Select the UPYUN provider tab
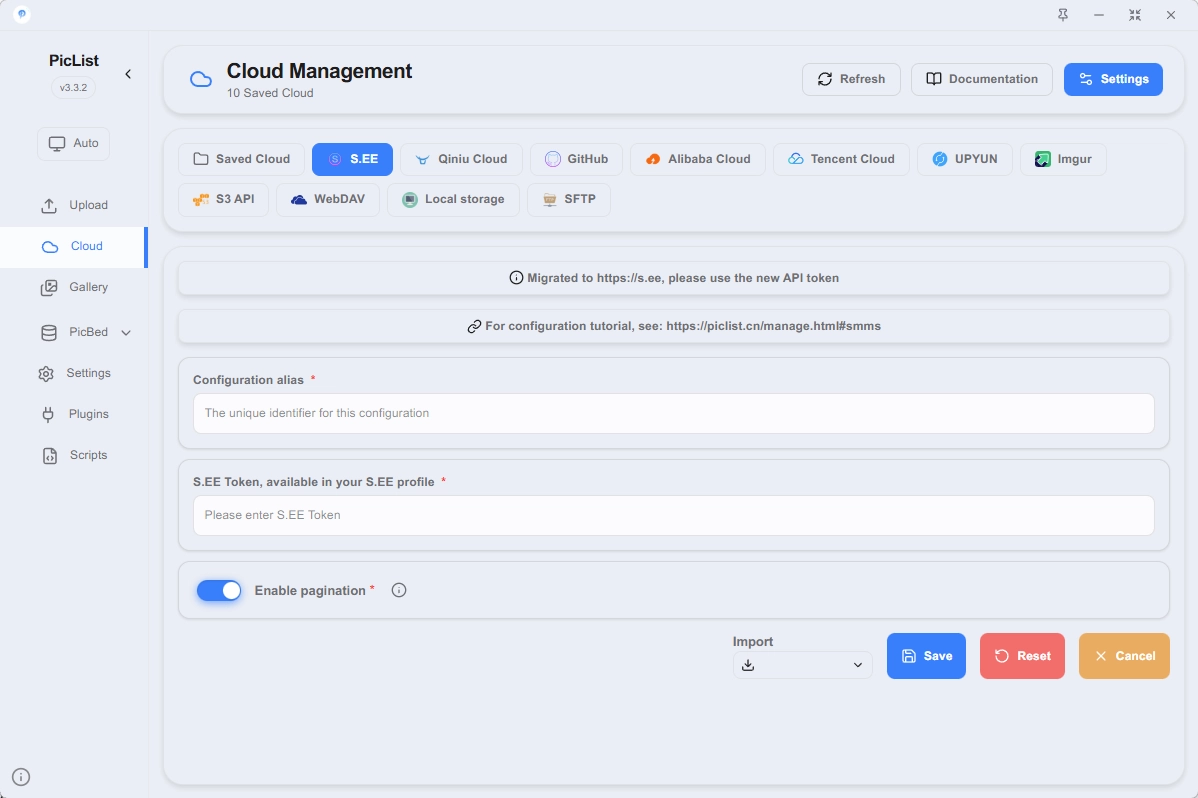Image resolution: width=1198 pixels, height=798 pixels. click(965, 159)
